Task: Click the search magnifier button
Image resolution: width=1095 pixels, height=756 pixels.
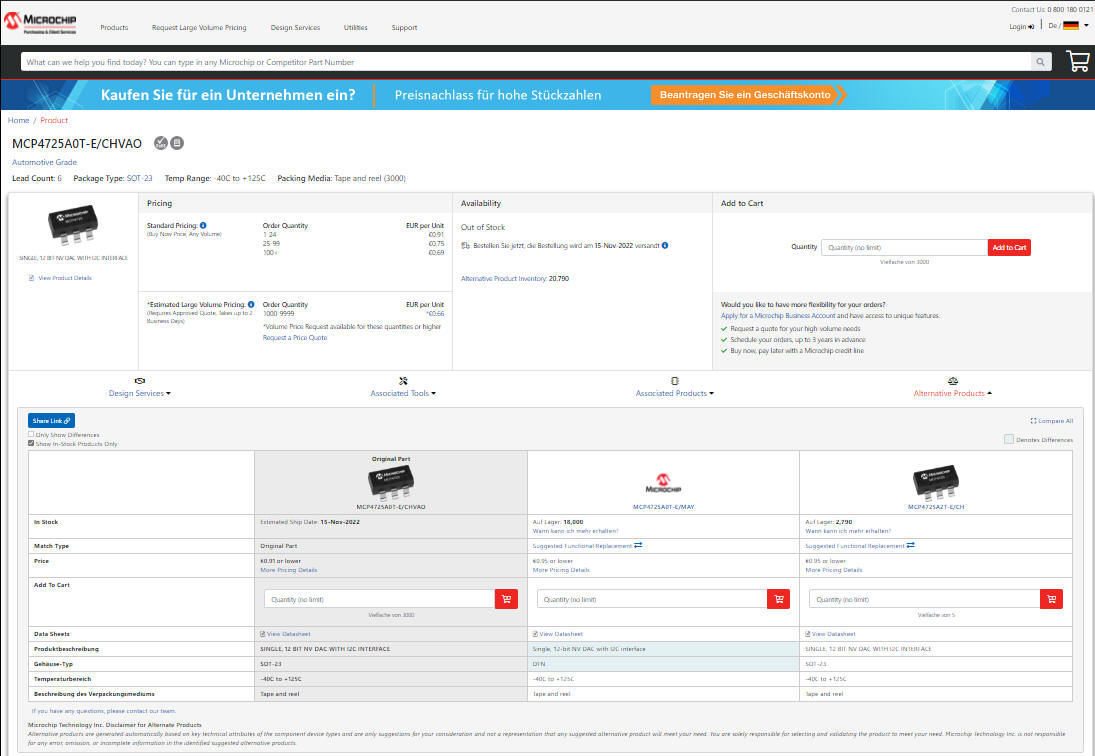Action: 1041,62
